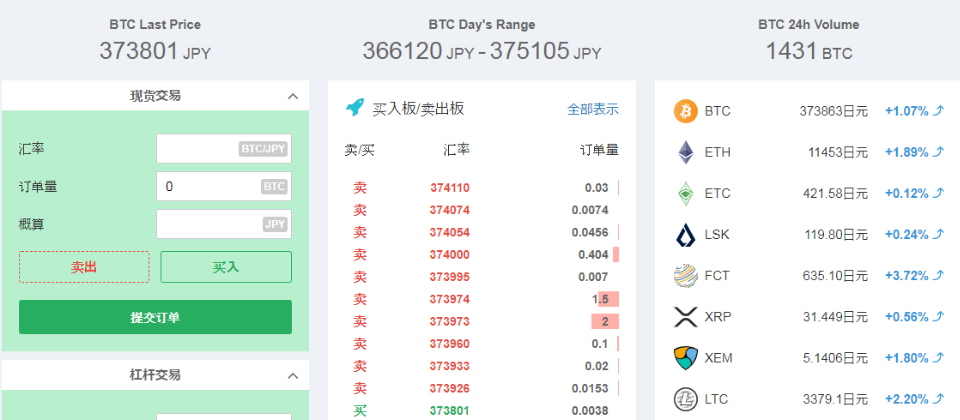Viewport: 960px width, 420px height.
Task: Click the XEM price 5.1406日元
Action: click(835, 358)
